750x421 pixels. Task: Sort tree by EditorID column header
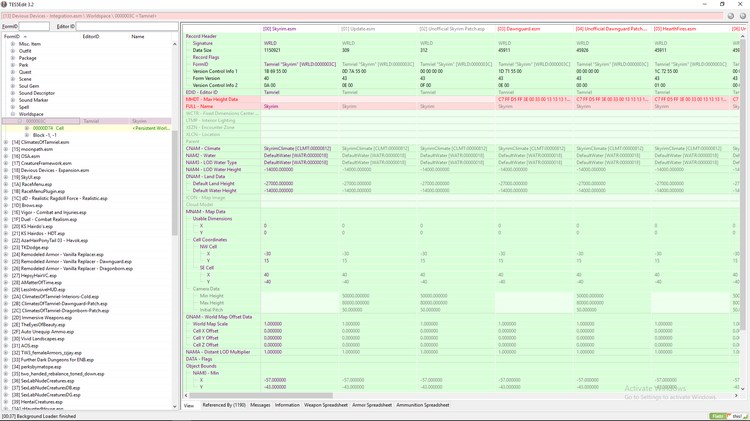coord(105,36)
